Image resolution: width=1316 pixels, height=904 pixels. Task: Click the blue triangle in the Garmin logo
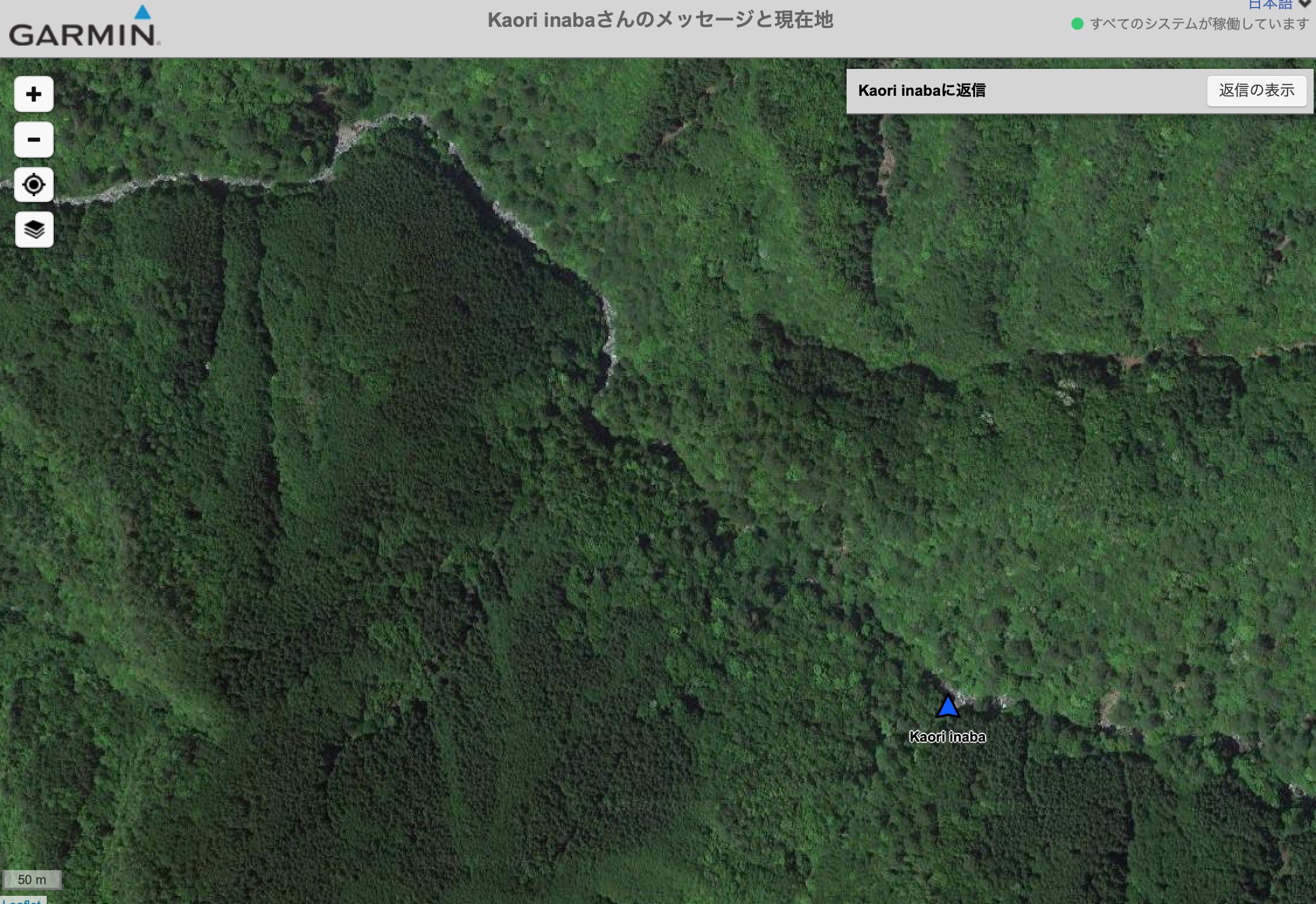pyautogui.click(x=142, y=12)
